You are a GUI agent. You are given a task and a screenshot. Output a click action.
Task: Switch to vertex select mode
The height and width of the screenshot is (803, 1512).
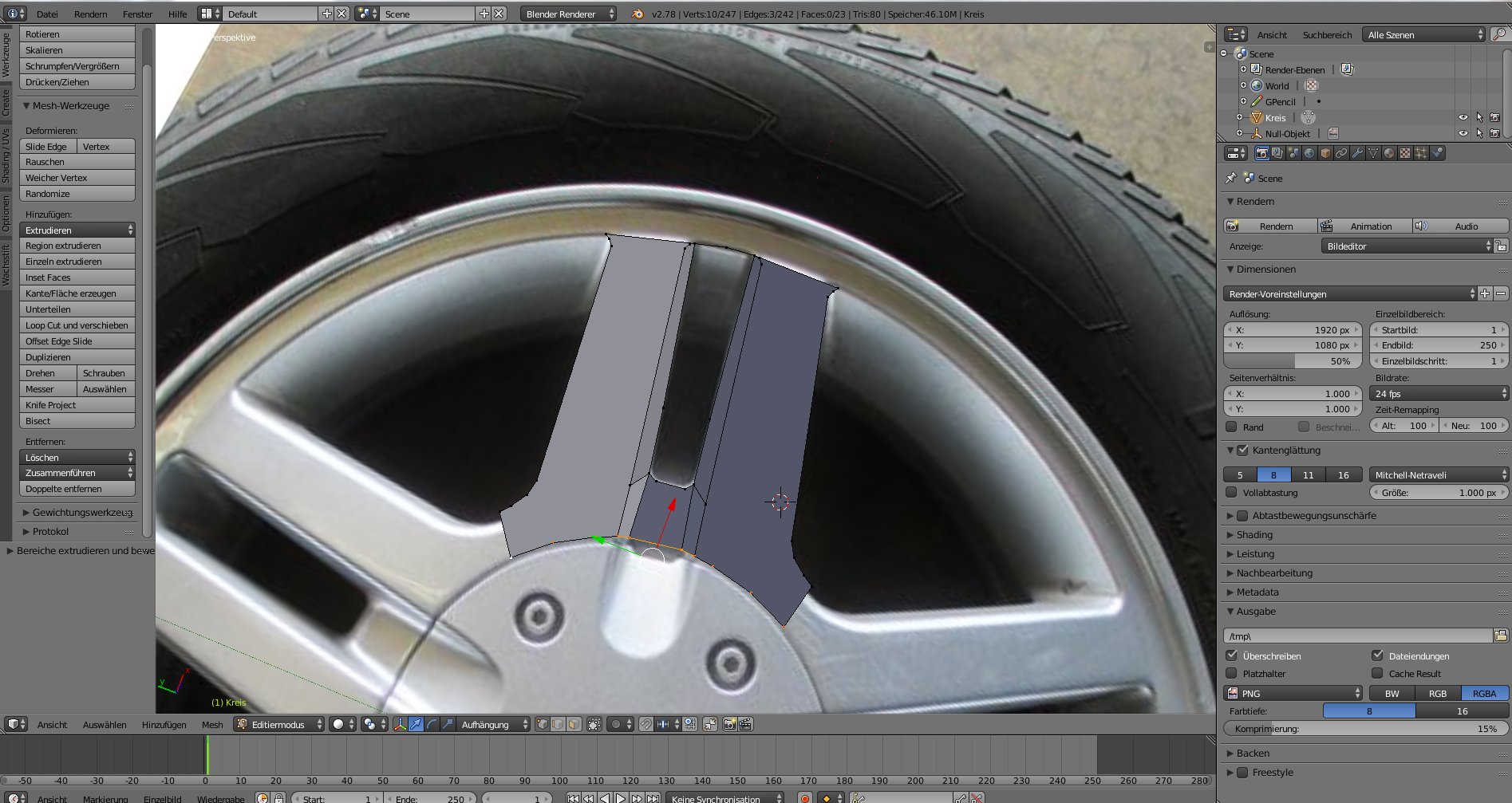[542, 724]
